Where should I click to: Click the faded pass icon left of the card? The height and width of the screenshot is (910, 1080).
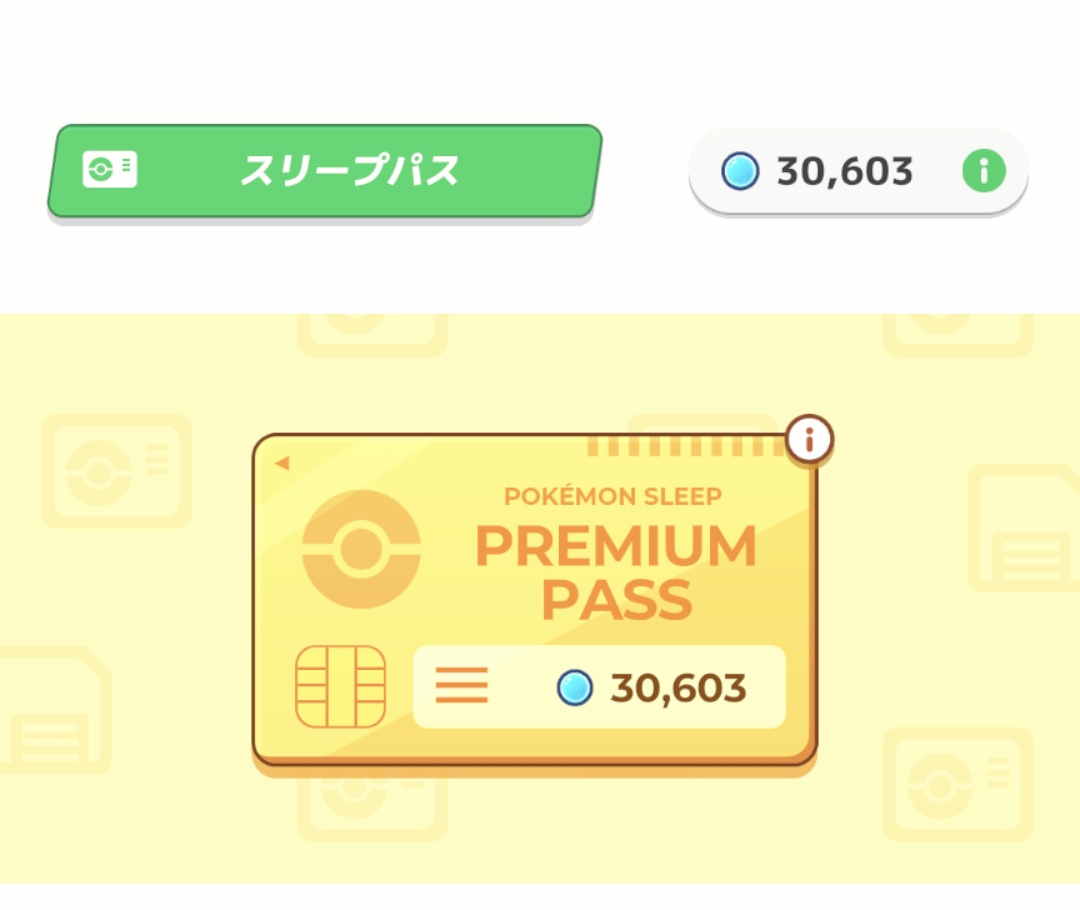coord(116,472)
